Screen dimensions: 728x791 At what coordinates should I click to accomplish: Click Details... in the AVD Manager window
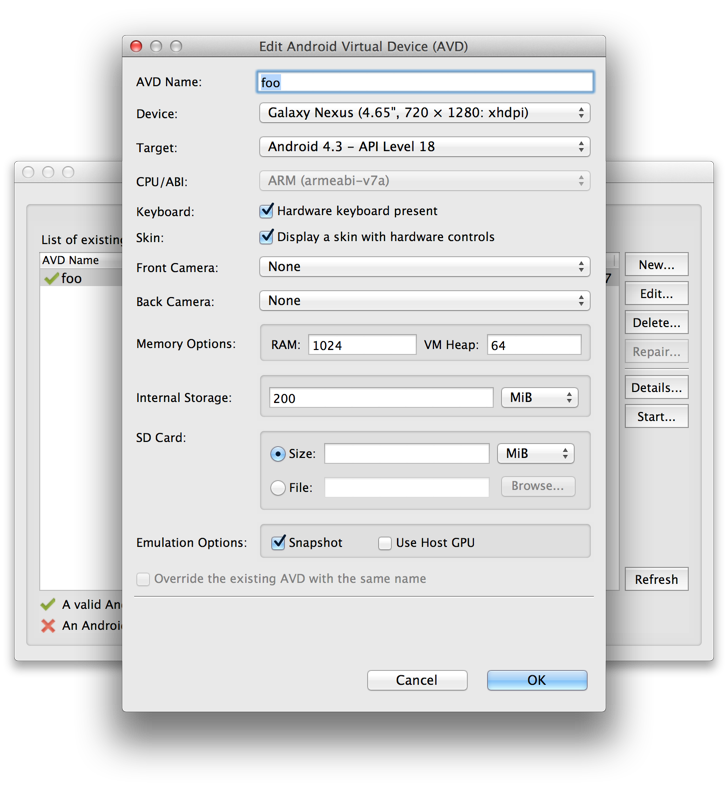pyautogui.click(x=656, y=387)
